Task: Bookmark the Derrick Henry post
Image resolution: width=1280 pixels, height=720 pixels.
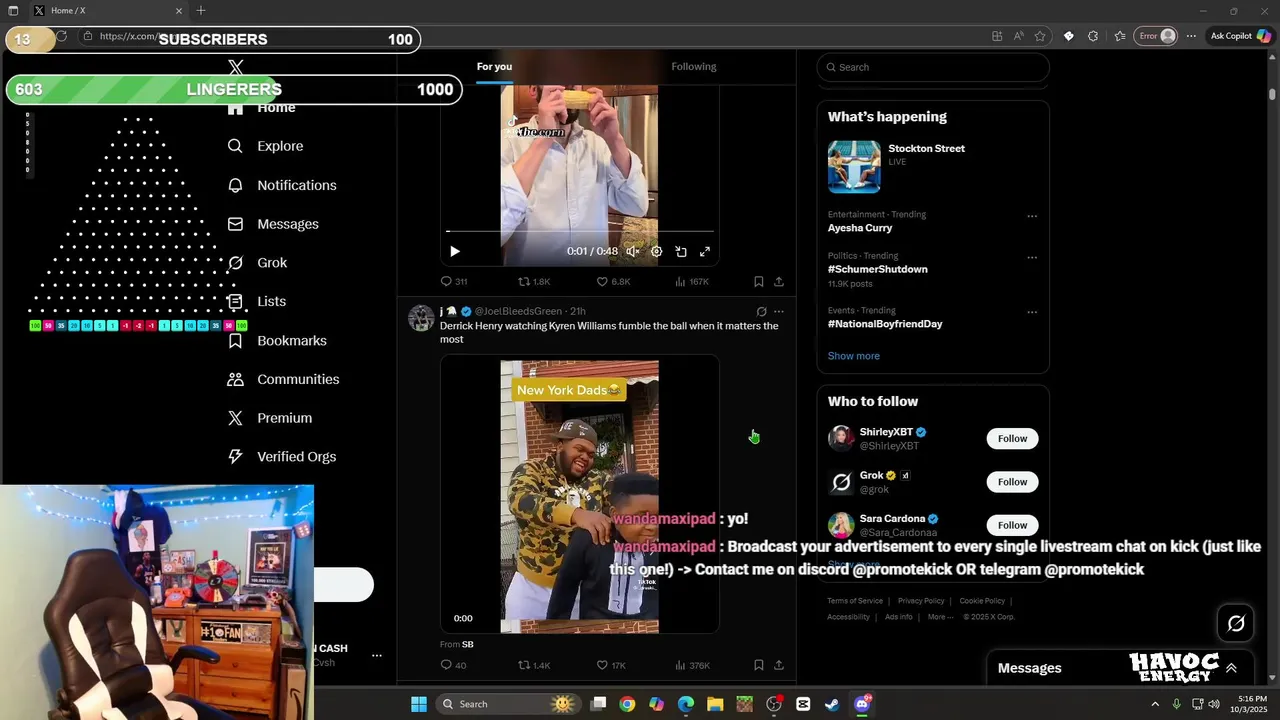Action: tap(759, 665)
